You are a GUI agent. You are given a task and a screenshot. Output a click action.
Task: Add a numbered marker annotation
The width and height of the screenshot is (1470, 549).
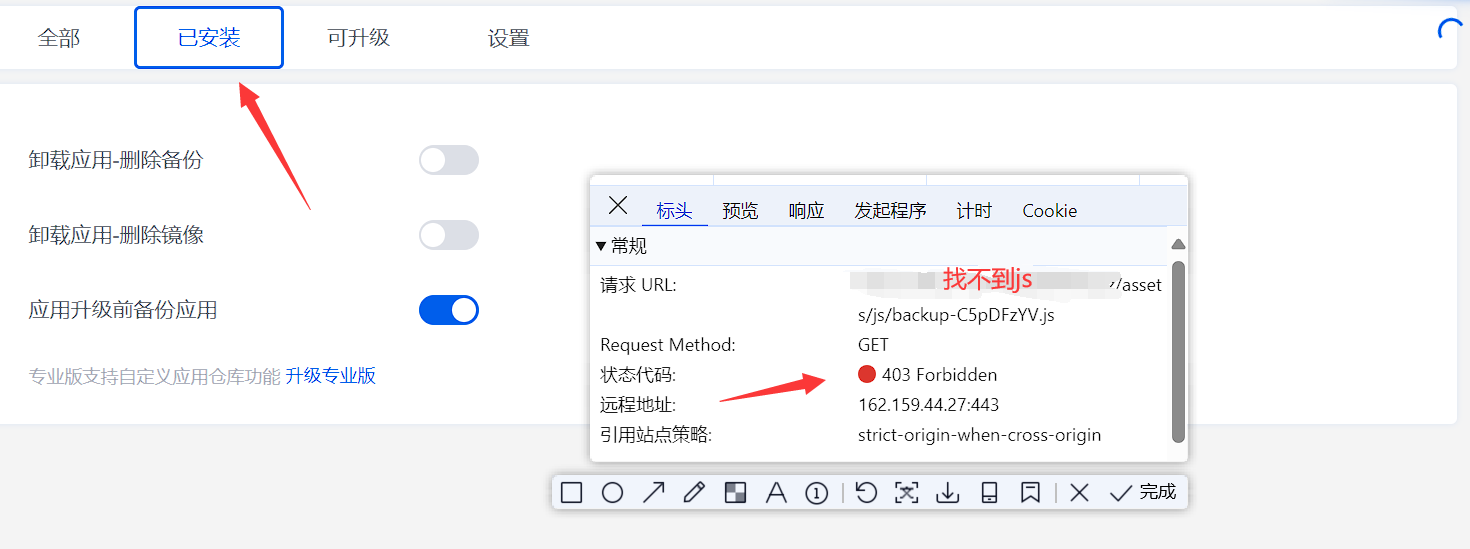tap(817, 492)
